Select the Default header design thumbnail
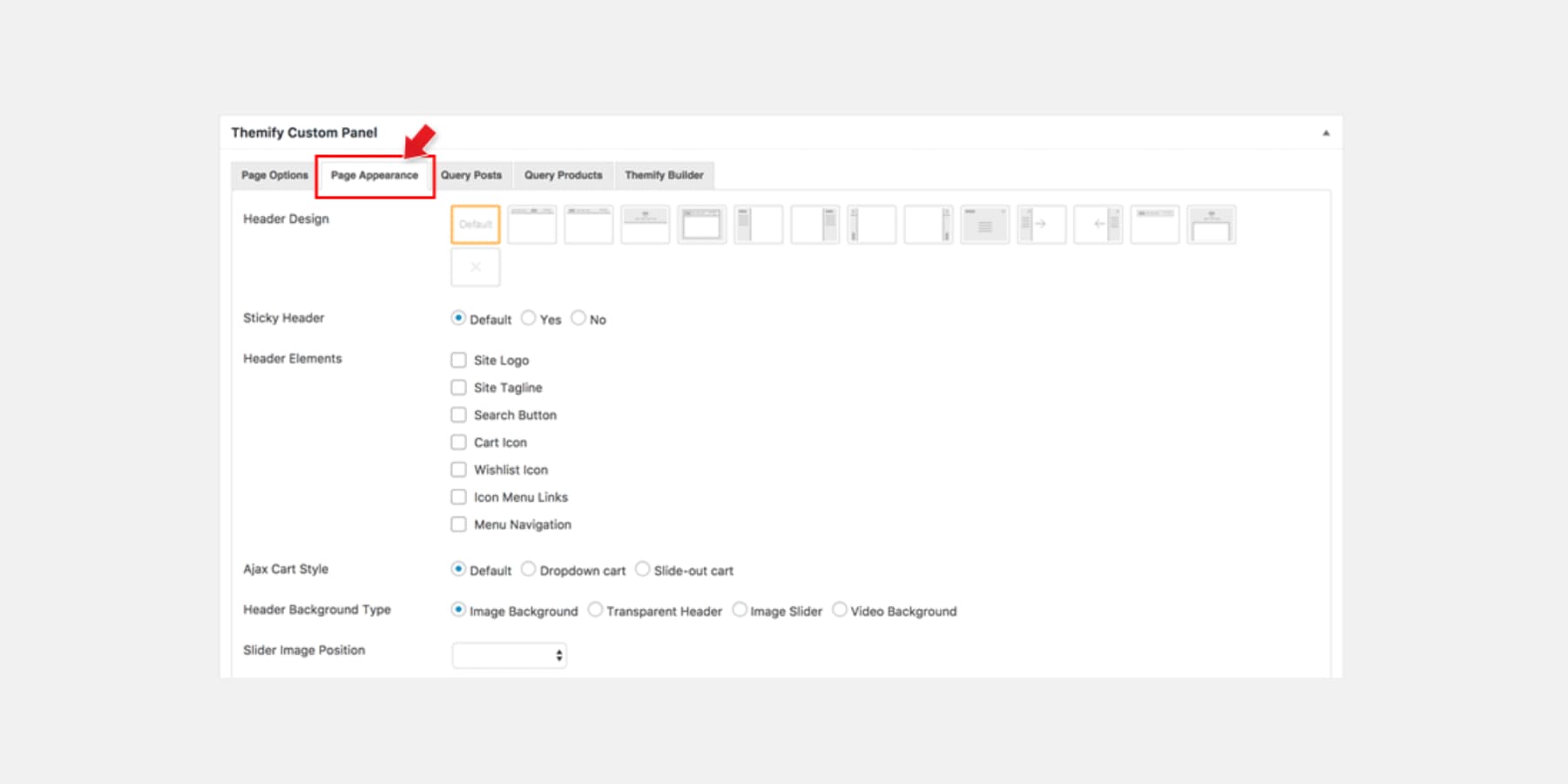This screenshot has height=784, width=1568. pyautogui.click(x=475, y=224)
